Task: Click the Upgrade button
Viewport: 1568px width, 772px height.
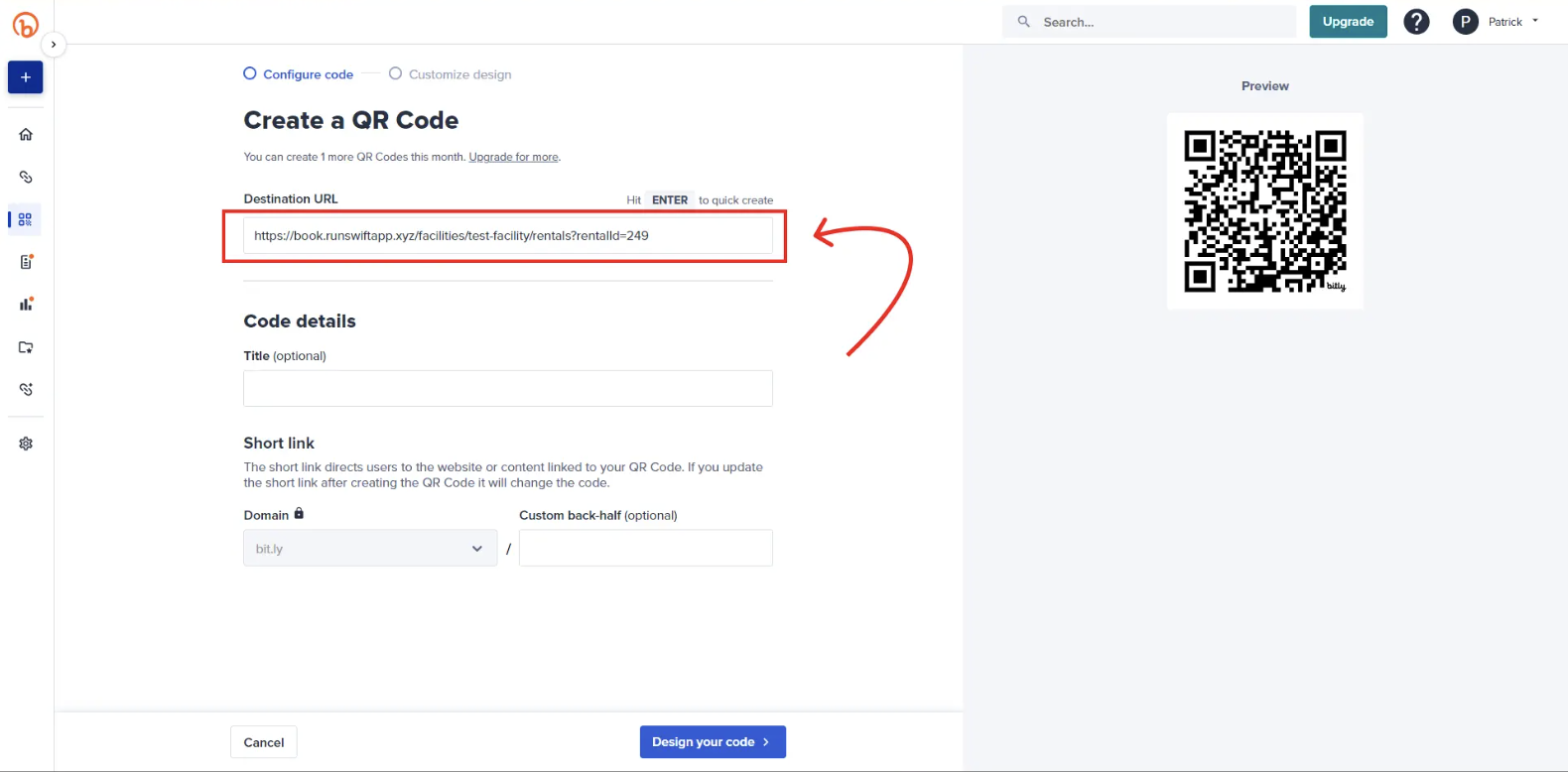Action: coord(1348,22)
